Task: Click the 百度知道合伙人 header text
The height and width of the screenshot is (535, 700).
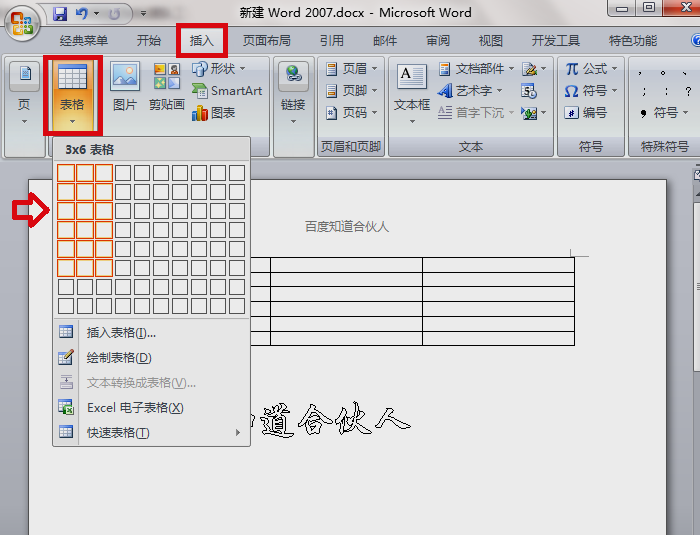Action: [347, 227]
